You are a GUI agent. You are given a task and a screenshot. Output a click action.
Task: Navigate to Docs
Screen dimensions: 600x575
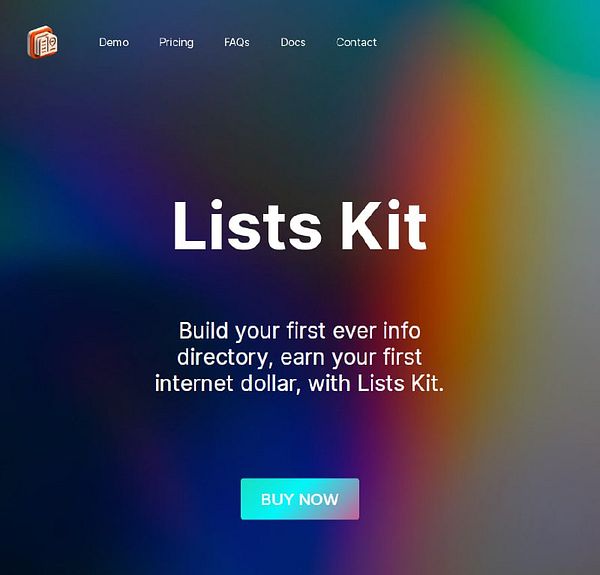(293, 42)
